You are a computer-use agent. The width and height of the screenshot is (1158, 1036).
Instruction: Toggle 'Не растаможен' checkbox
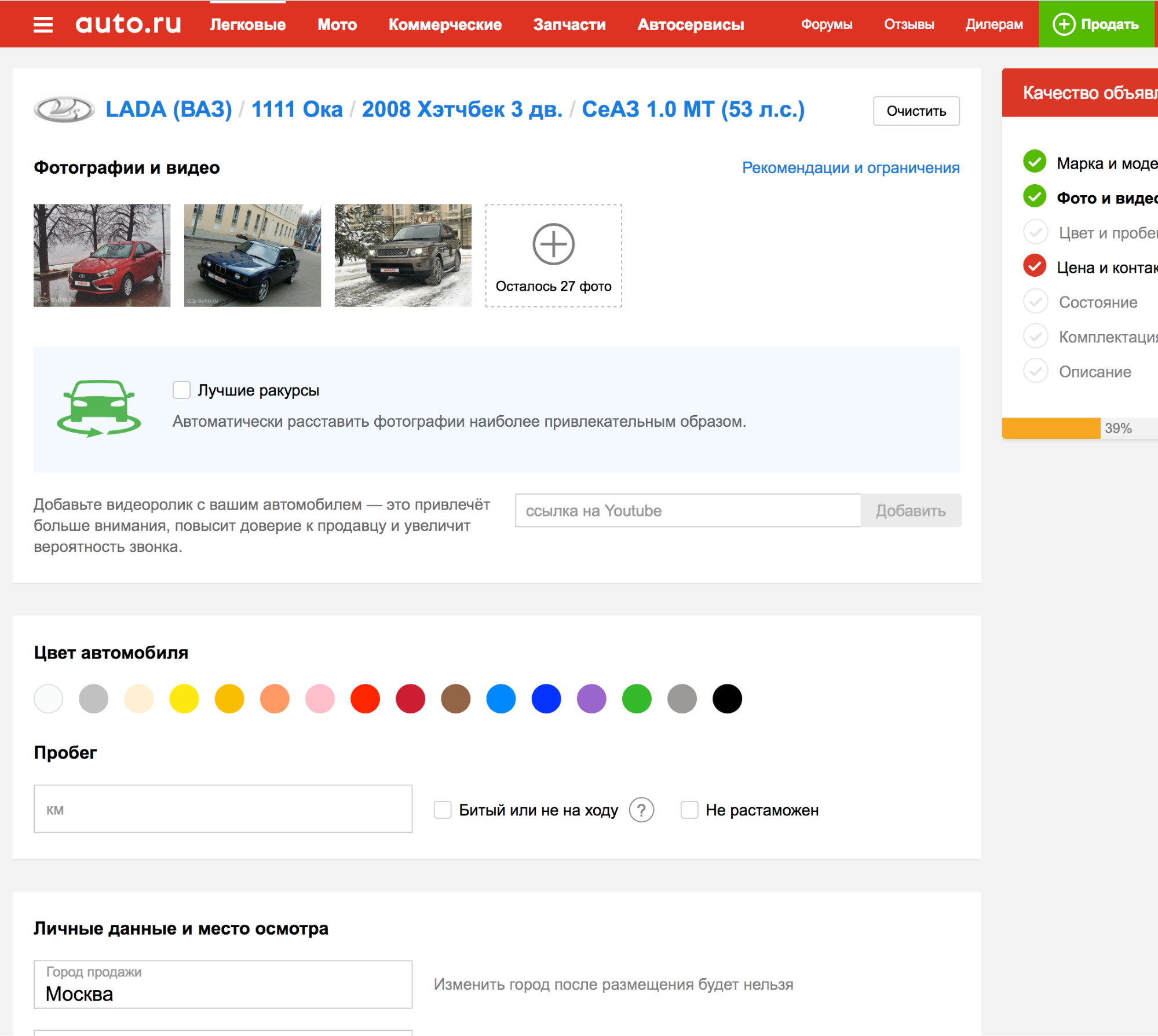[689, 810]
